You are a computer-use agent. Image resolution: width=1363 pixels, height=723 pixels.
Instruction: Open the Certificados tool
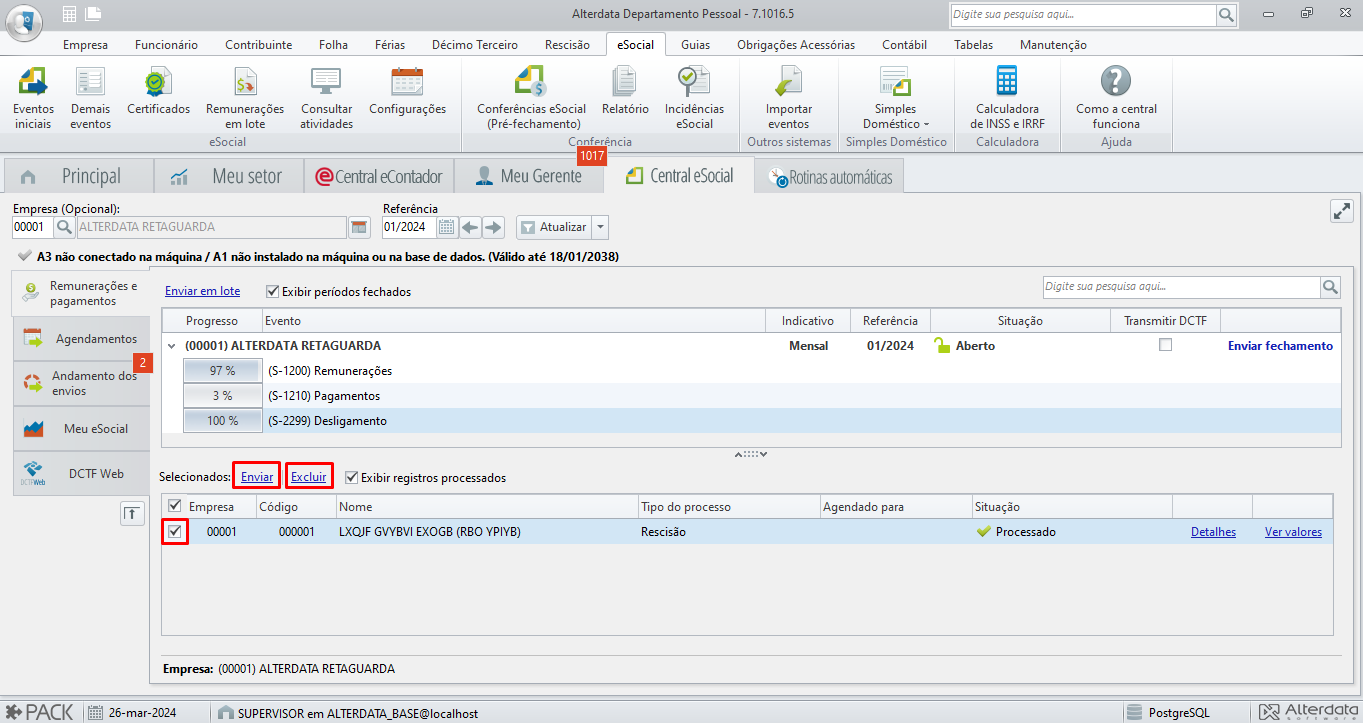point(158,90)
